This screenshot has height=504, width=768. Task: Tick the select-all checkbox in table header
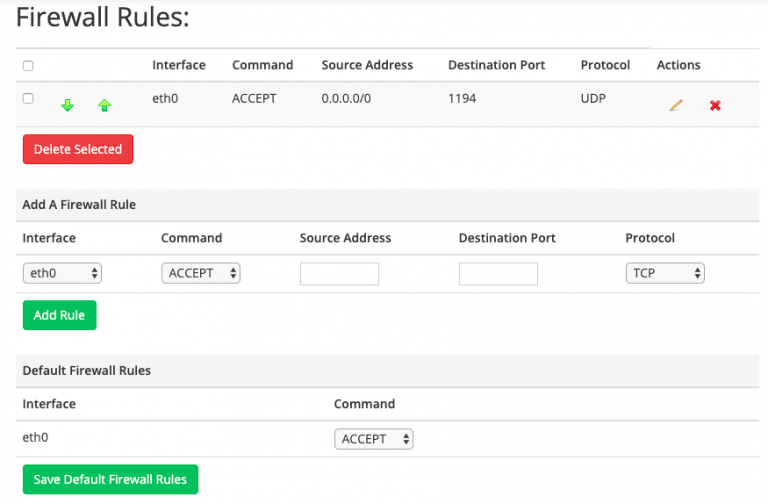pos(28,66)
